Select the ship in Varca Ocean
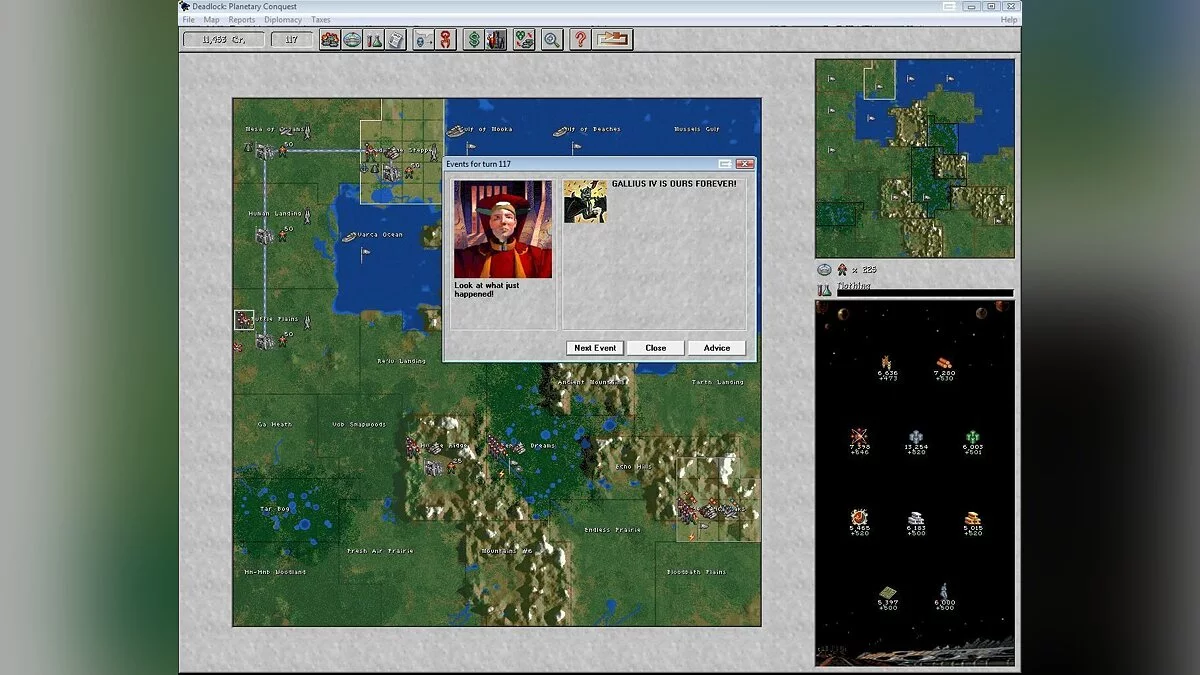The width and height of the screenshot is (1200, 675). 350,236
